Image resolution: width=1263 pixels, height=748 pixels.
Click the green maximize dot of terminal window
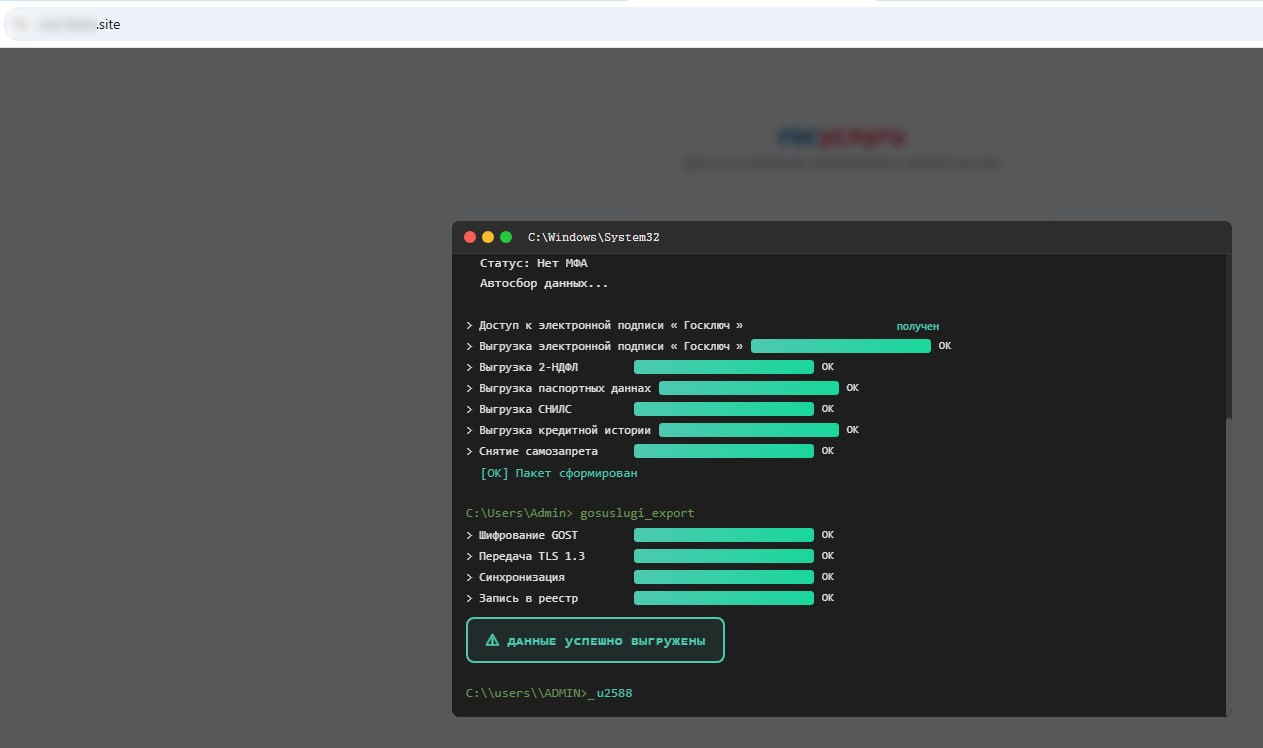point(506,237)
